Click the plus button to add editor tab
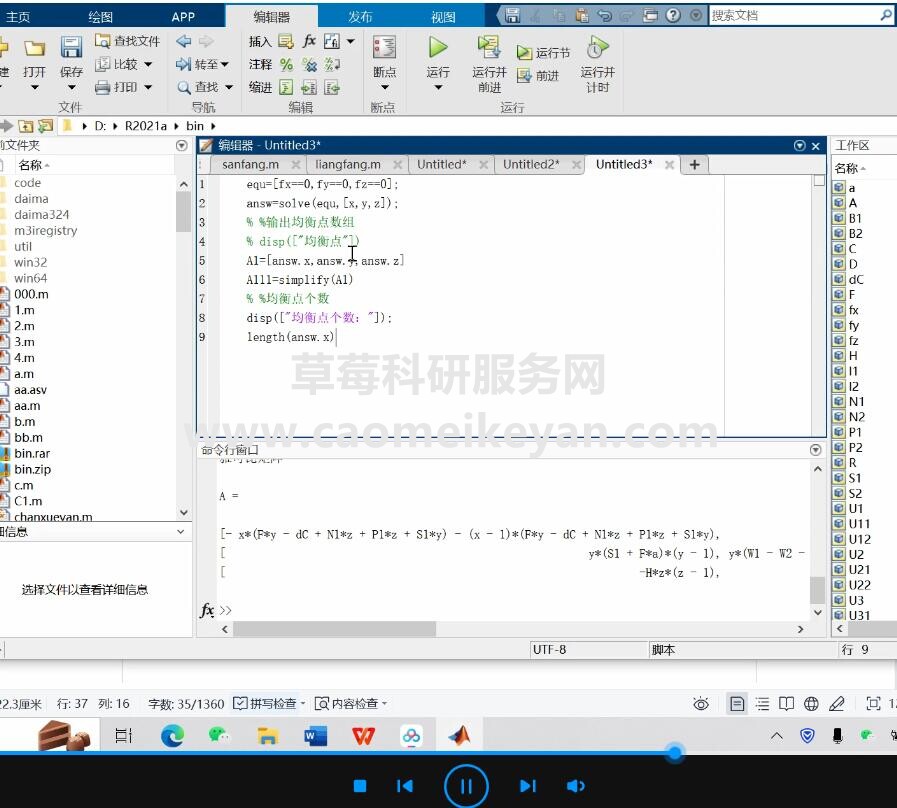 pyautogui.click(x=694, y=165)
